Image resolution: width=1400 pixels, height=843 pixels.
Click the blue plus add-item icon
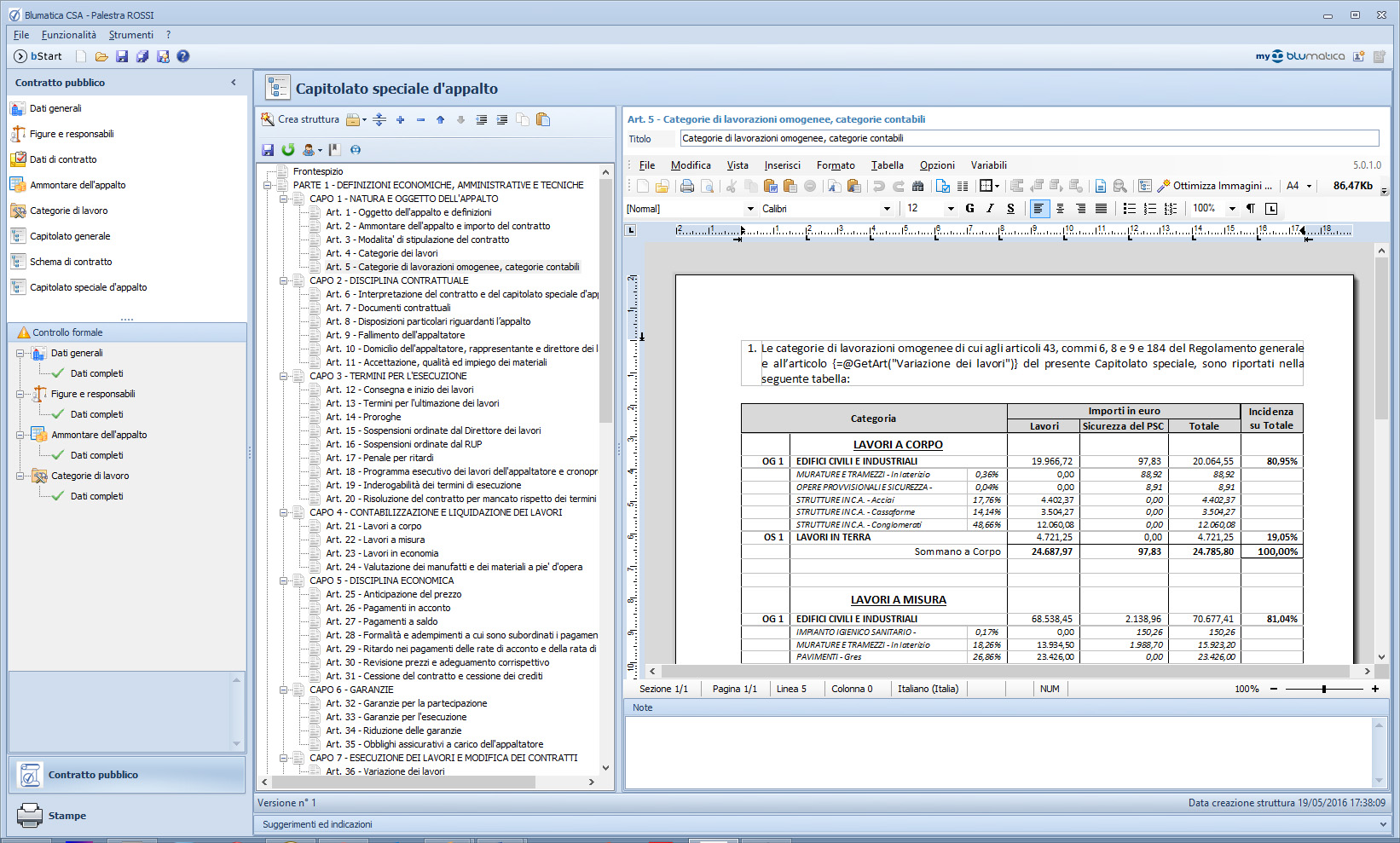(x=400, y=120)
